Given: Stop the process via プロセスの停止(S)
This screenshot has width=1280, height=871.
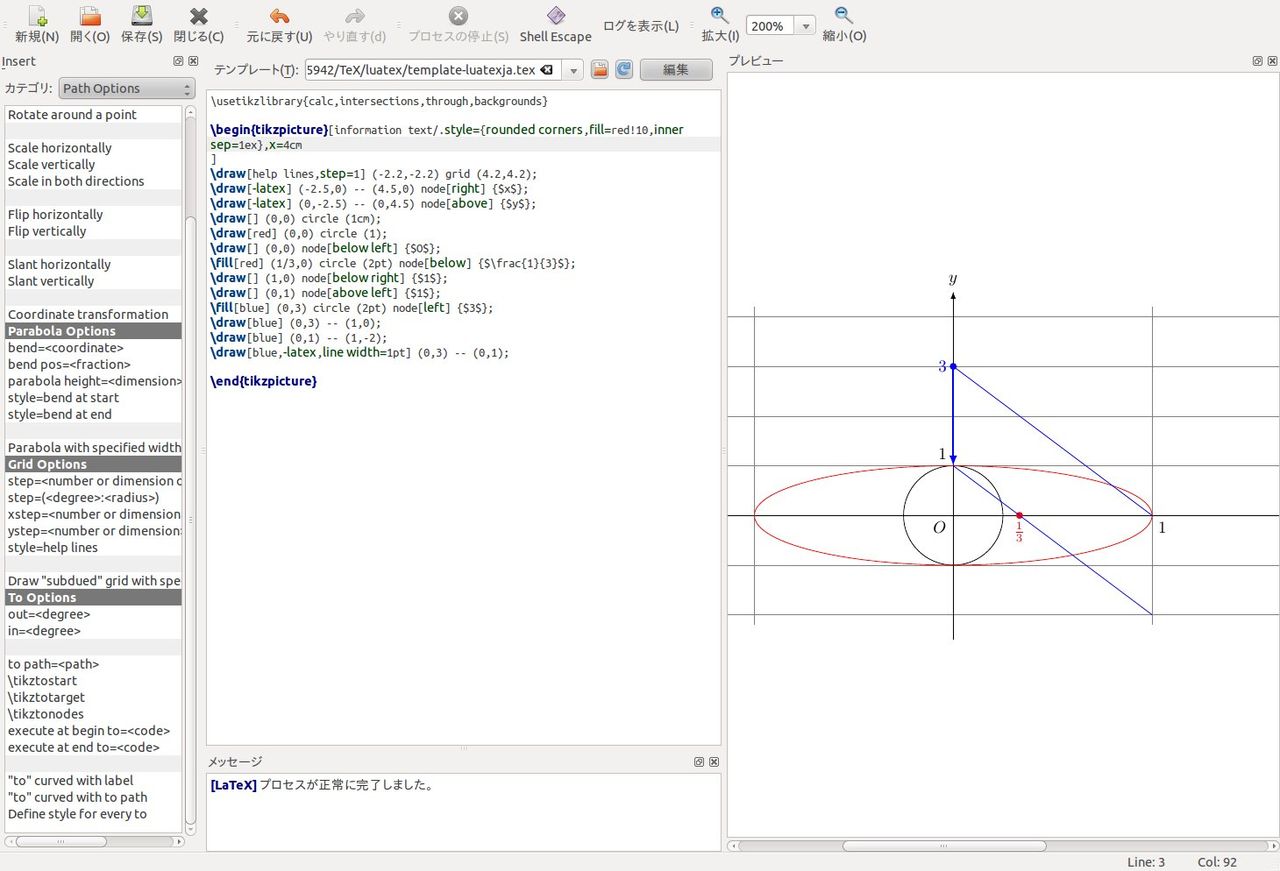Looking at the screenshot, I should coord(458,25).
